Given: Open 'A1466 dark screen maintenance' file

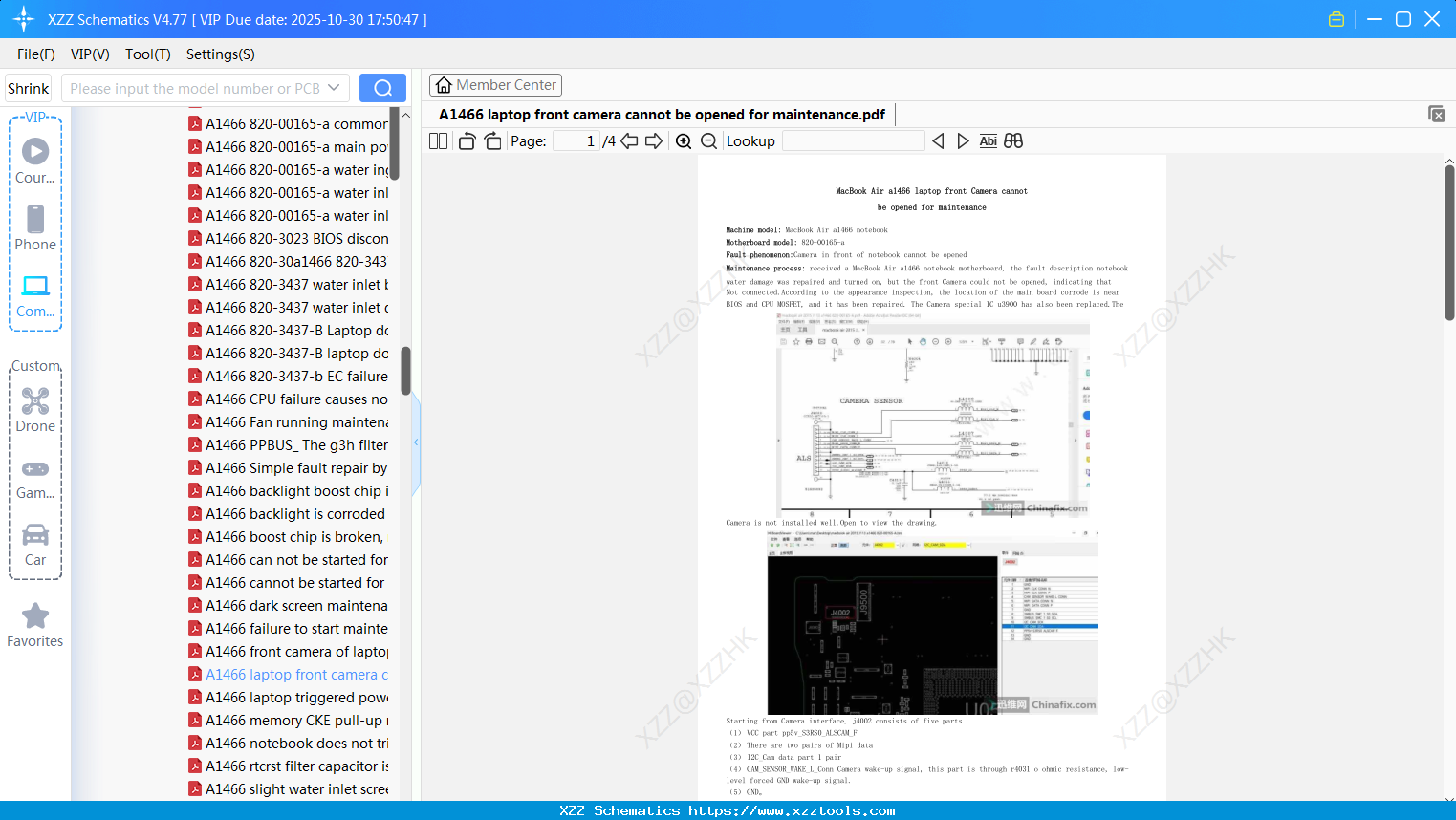Looking at the screenshot, I should point(288,606).
